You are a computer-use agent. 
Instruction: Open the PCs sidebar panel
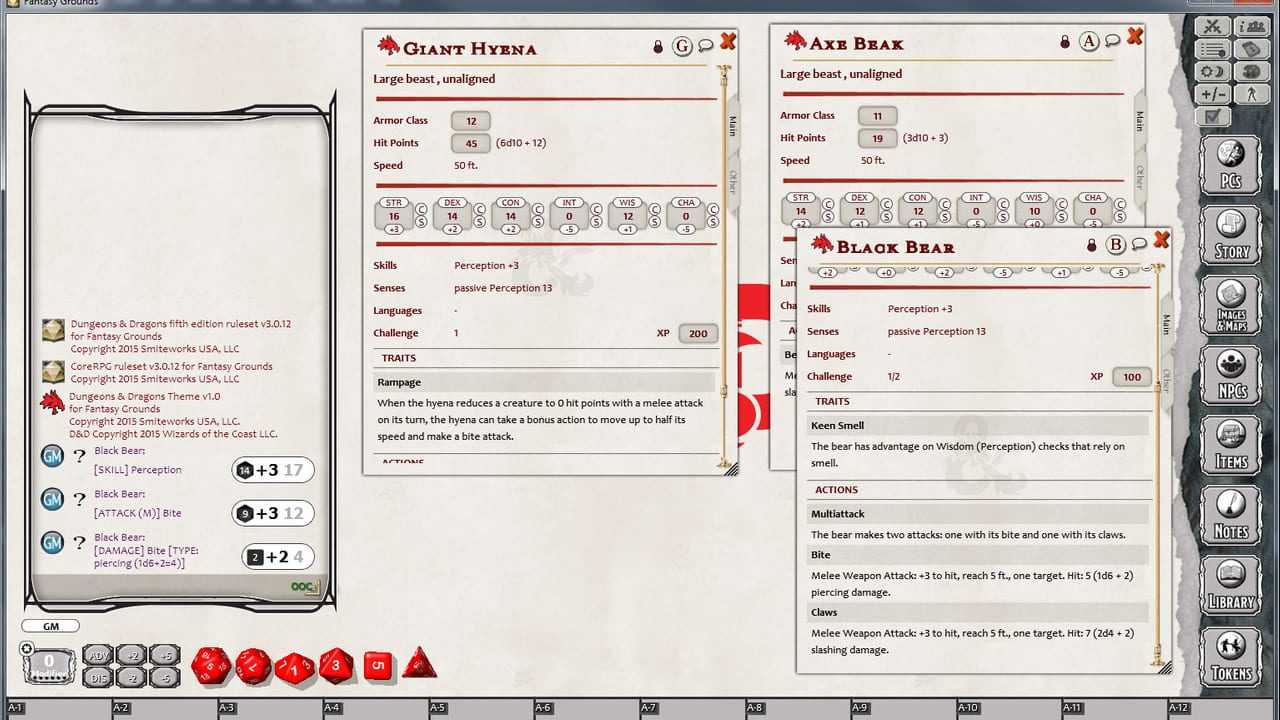click(1231, 164)
